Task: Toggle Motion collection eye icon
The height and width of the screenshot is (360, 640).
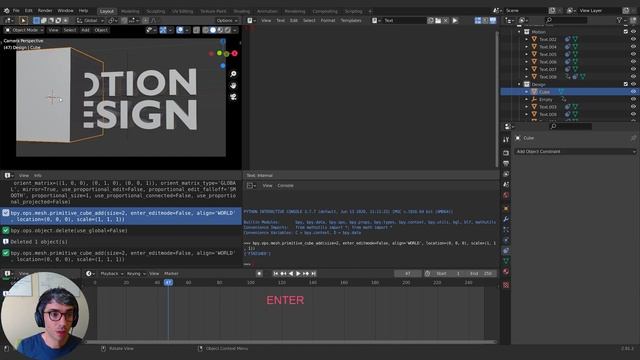Action: pyautogui.click(x=633, y=31)
